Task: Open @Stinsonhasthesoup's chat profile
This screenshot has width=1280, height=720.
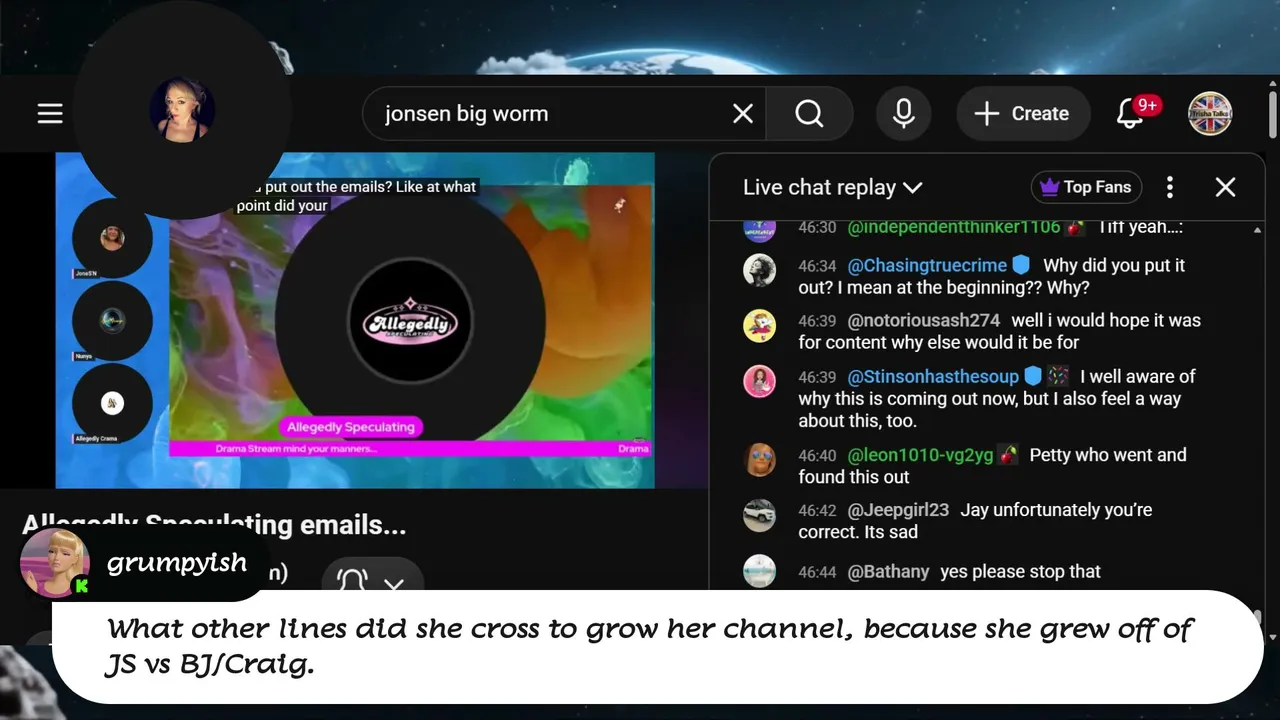Action: tap(933, 376)
